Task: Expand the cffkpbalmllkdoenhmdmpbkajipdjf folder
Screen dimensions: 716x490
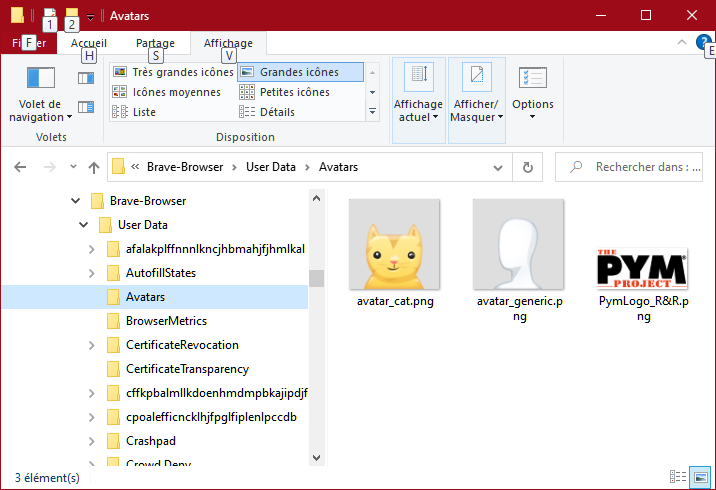Action: tap(92, 393)
